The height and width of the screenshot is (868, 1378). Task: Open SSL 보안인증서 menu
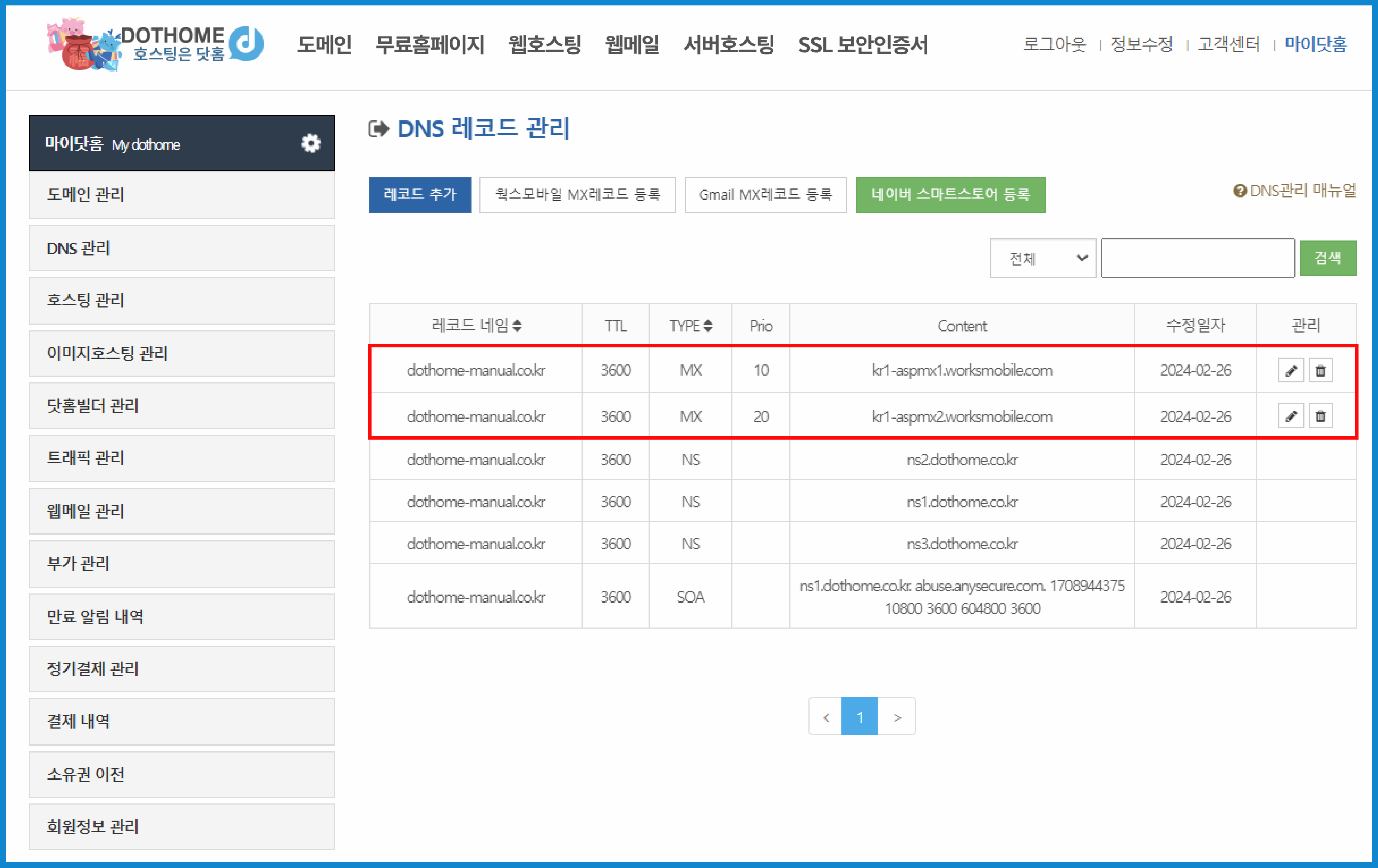click(862, 45)
